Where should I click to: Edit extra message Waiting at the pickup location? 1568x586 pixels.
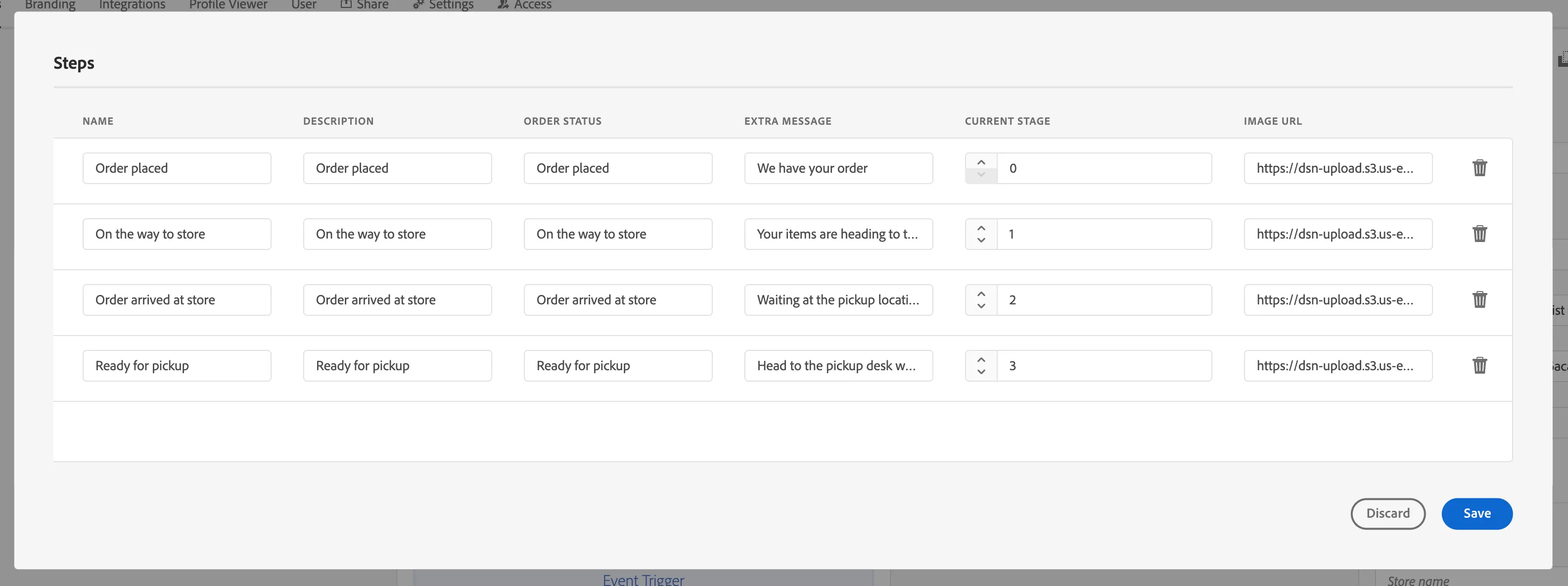[839, 300]
